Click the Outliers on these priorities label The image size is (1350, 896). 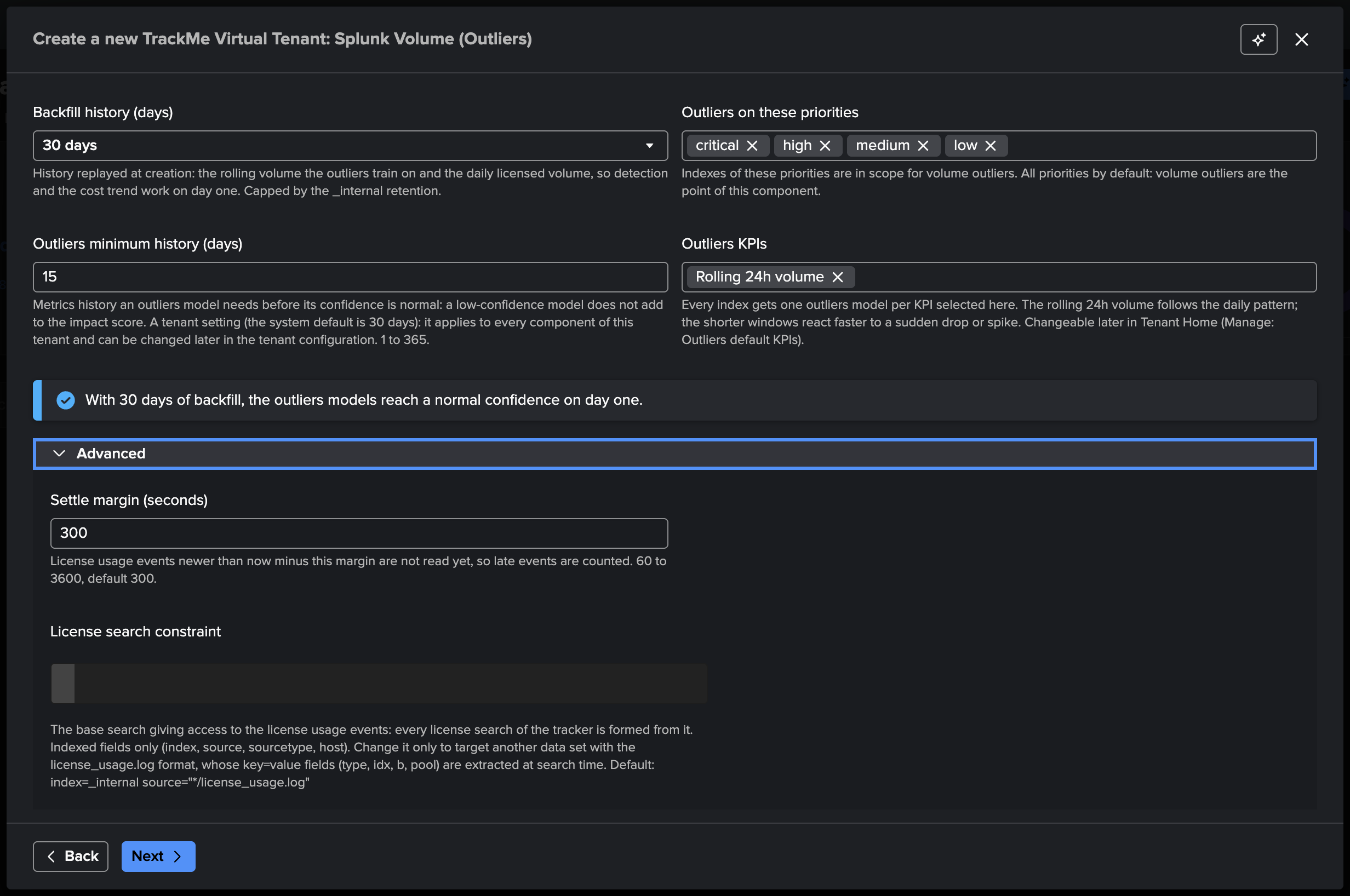[770, 113]
